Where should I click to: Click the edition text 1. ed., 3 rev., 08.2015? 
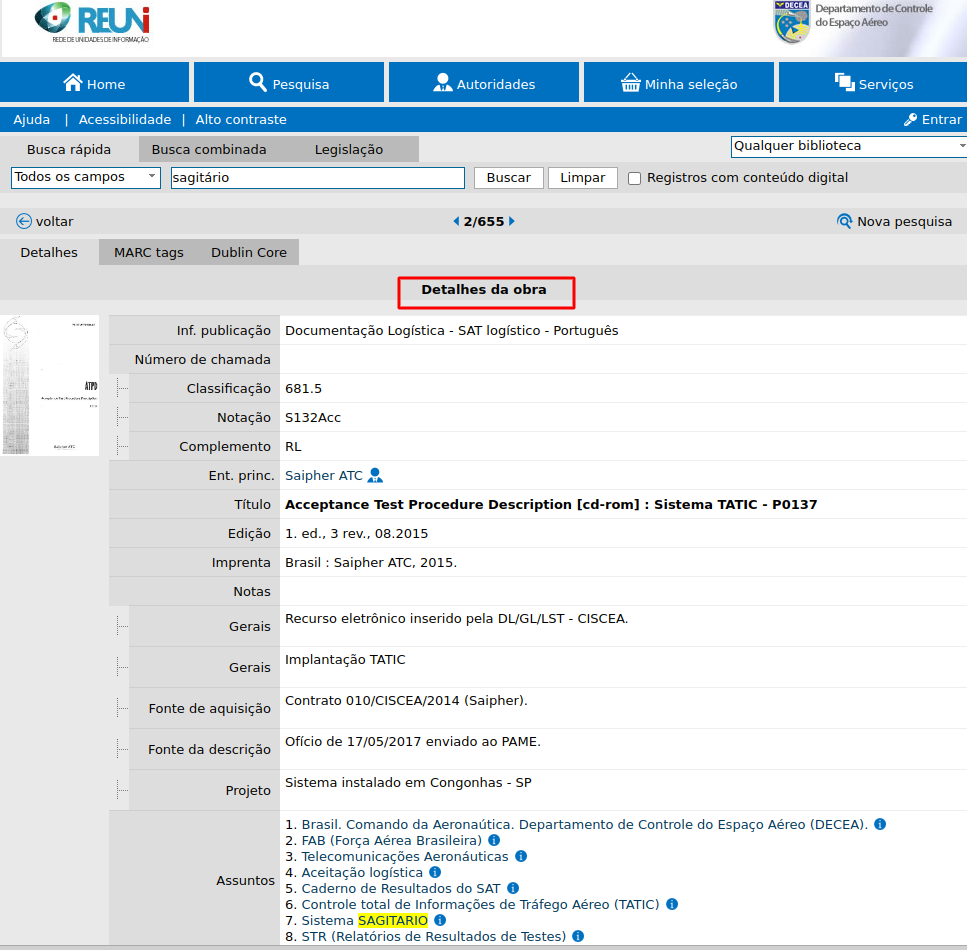click(356, 534)
